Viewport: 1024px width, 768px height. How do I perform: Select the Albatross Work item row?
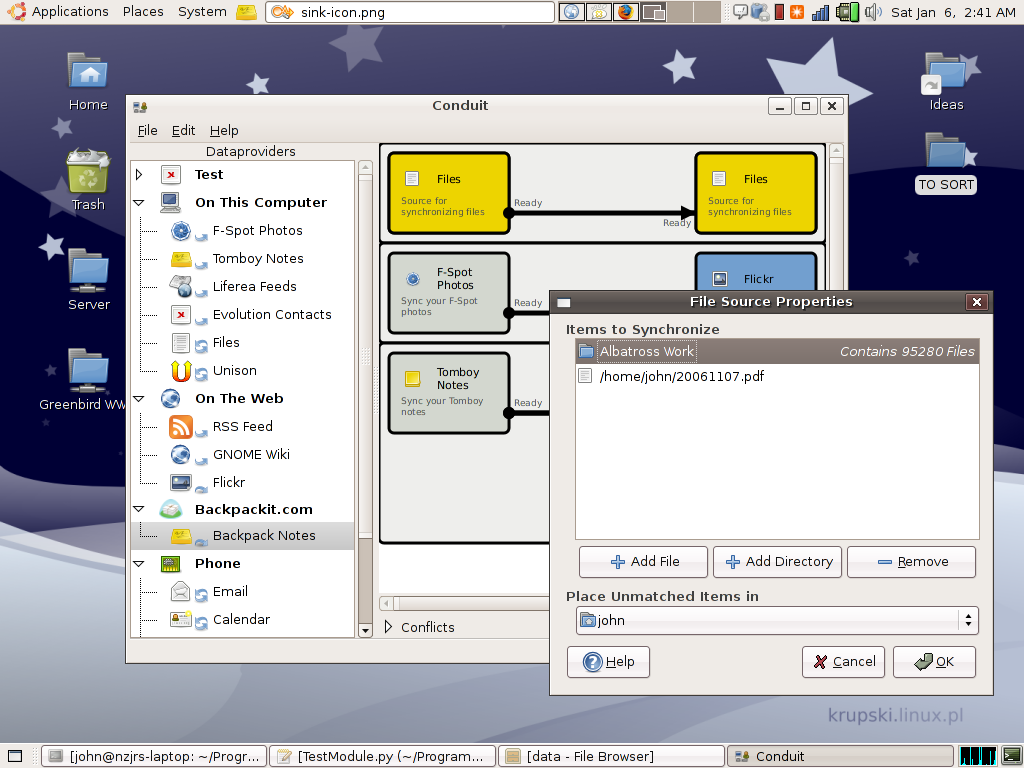coord(777,351)
